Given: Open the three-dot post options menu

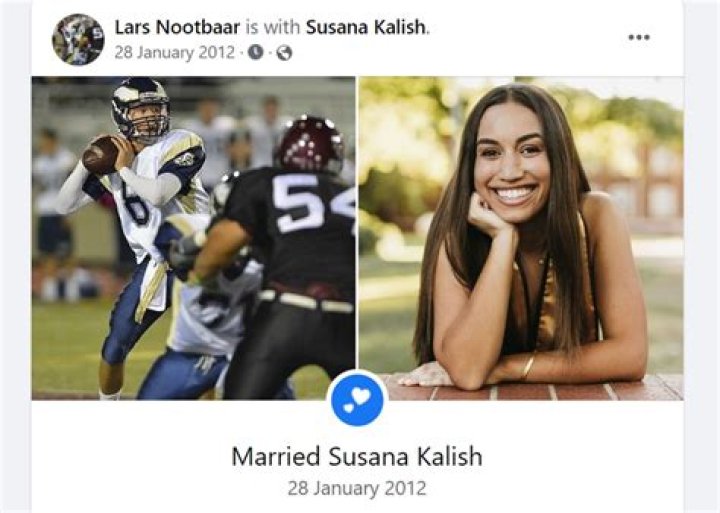Looking at the screenshot, I should 639,37.
